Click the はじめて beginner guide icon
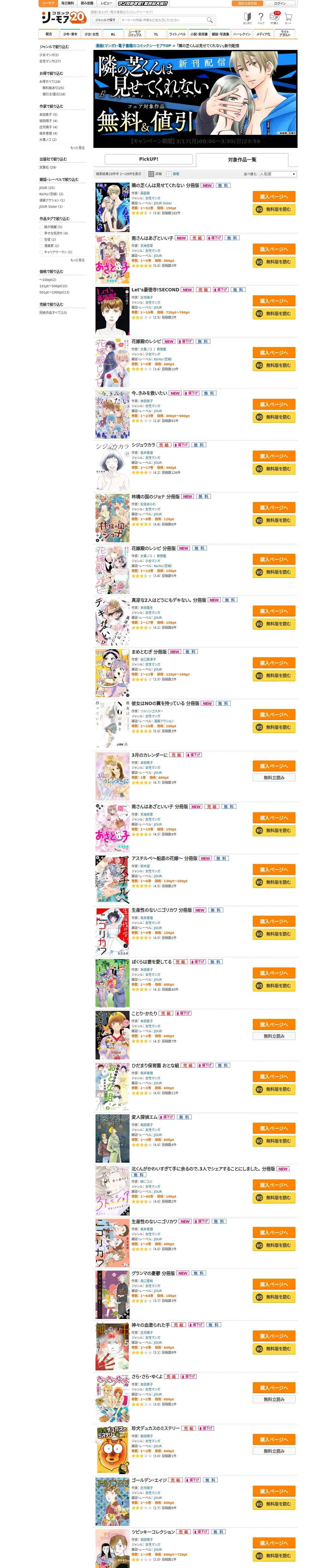Screen dimensions: 336x1568 (248, 18)
